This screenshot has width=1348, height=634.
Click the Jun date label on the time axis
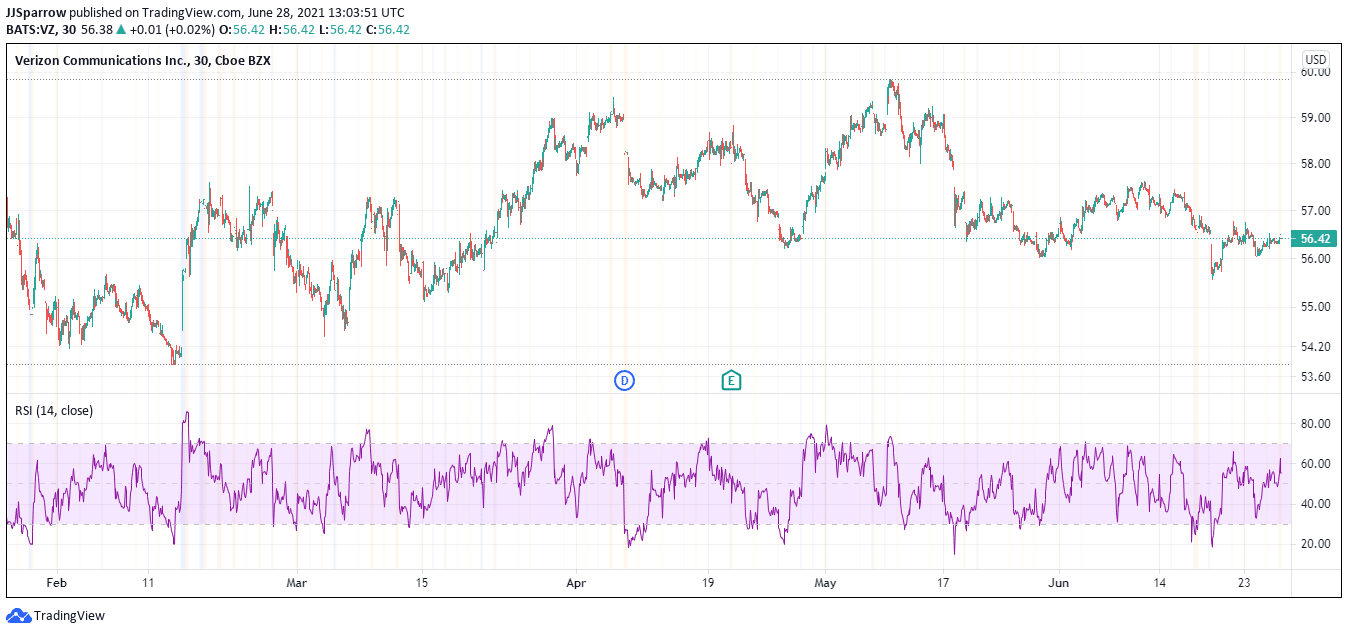tap(1058, 582)
